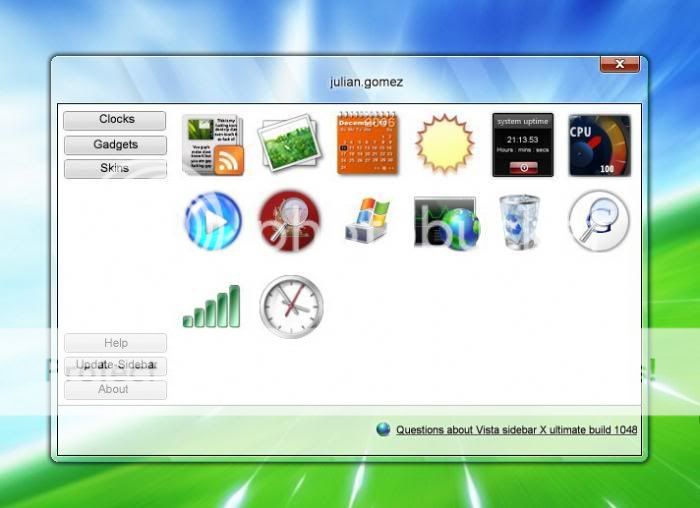Image resolution: width=700 pixels, height=508 pixels.
Task: Switch to the Clocks category
Action: coord(115,120)
